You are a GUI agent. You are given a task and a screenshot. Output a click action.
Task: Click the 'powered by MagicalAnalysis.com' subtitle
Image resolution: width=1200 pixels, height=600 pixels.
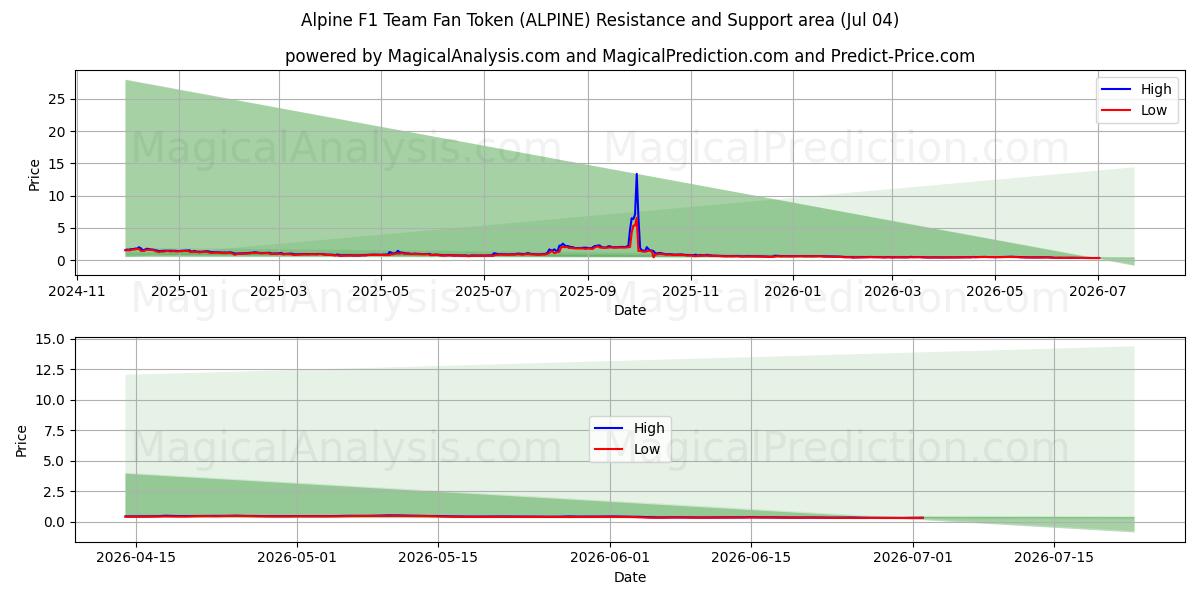(x=630, y=56)
